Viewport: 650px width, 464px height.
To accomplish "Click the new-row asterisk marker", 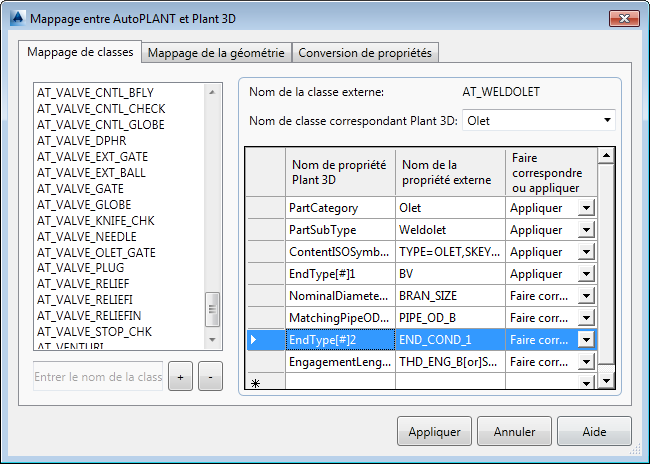I will pos(254,383).
